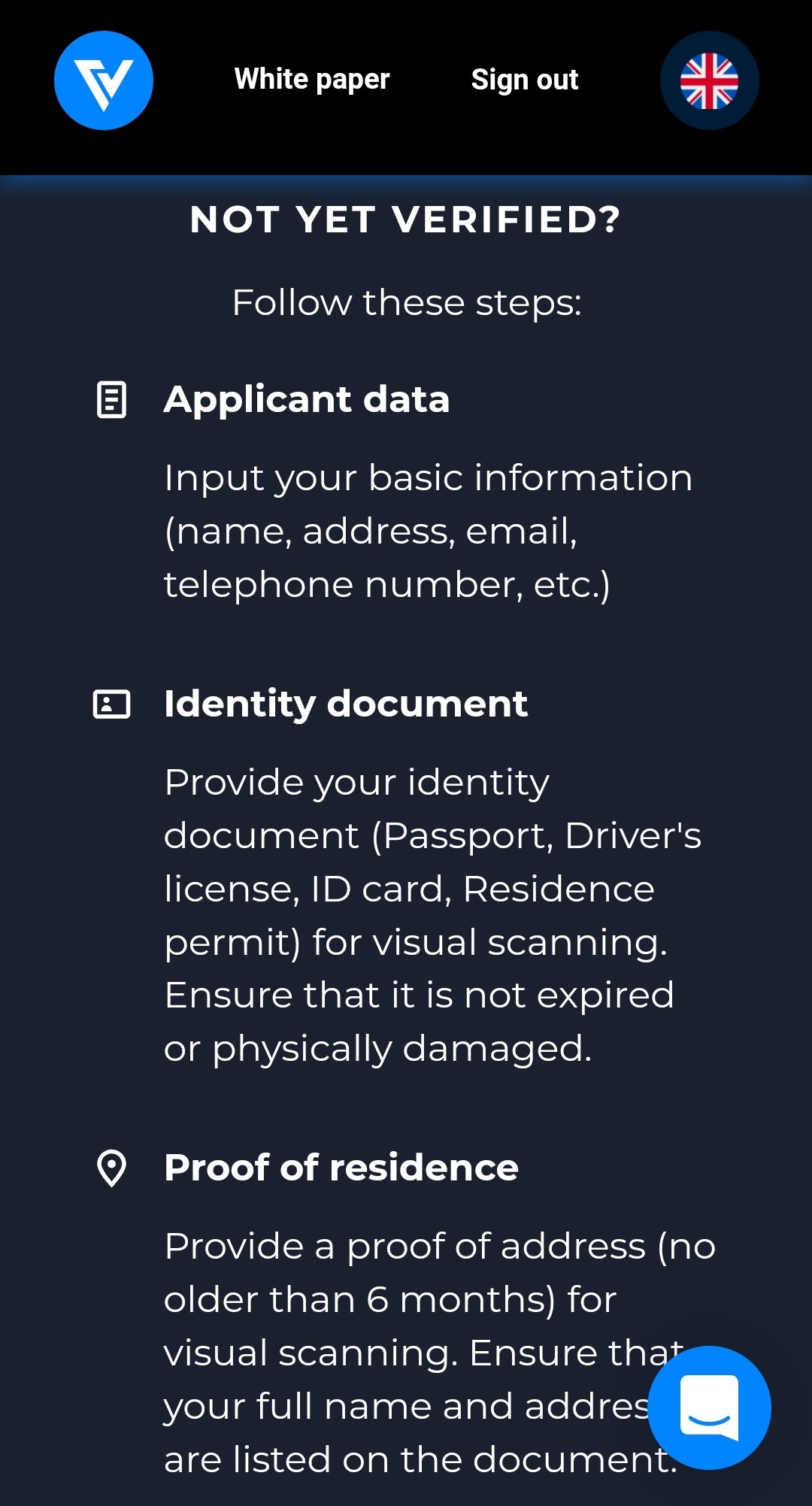Select the Identity document step heading
Viewport: 812px width, 1506px height.
click(x=346, y=705)
